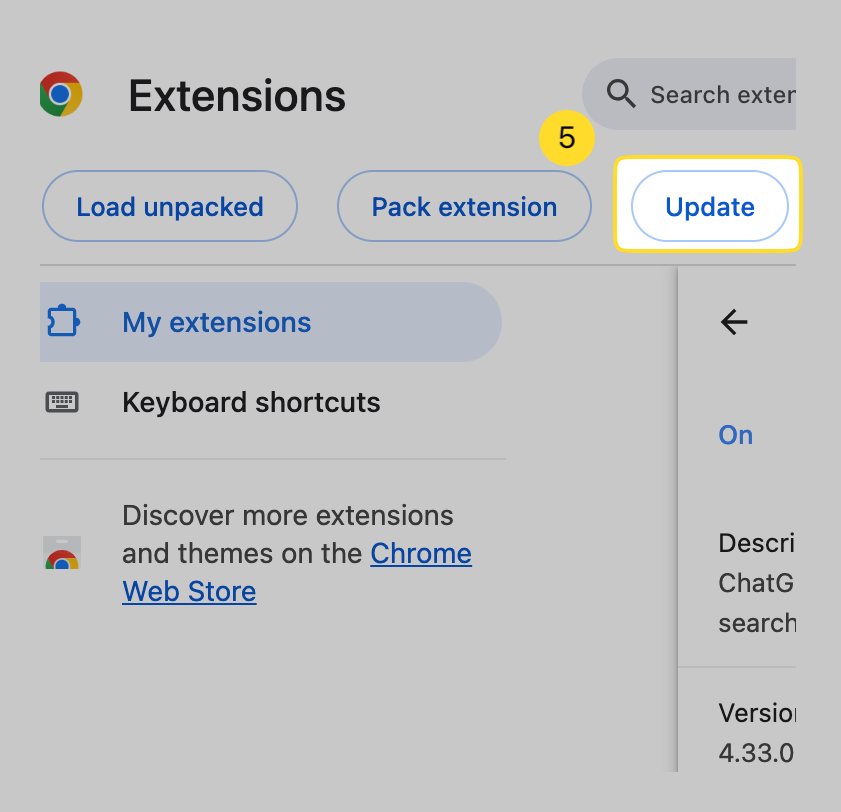Click the keyboard icon in sidebar
The height and width of the screenshot is (812, 841).
(62, 402)
